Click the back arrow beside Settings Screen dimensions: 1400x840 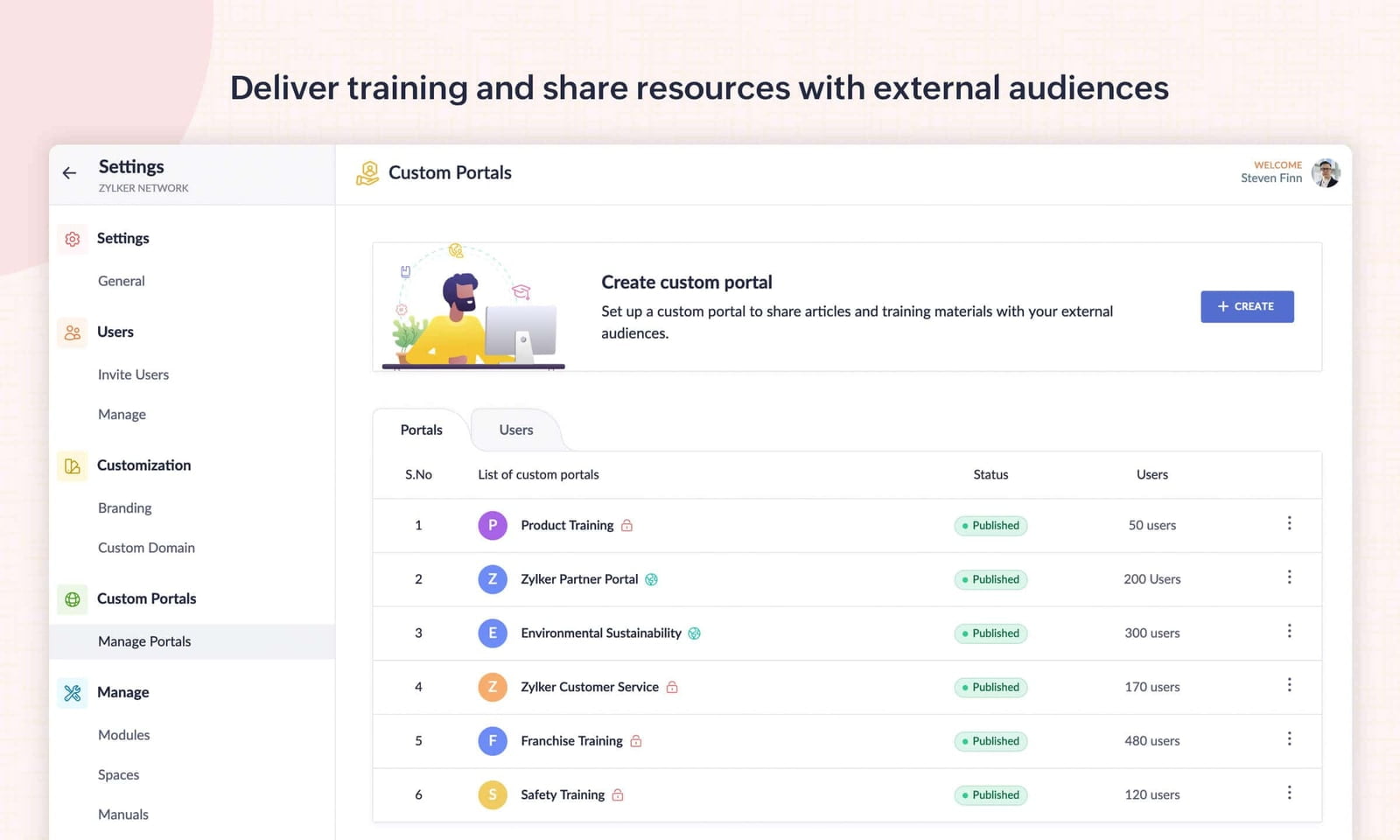click(x=70, y=173)
